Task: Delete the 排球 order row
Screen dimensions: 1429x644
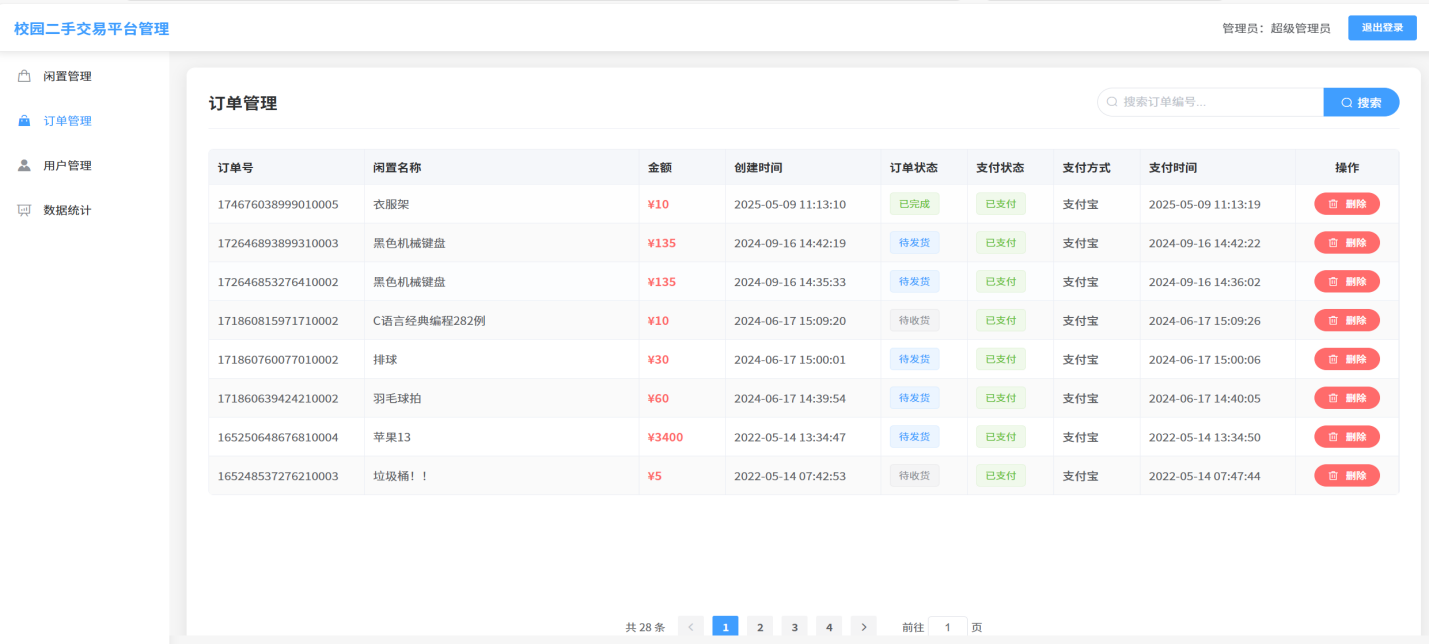Action: pos(1346,359)
